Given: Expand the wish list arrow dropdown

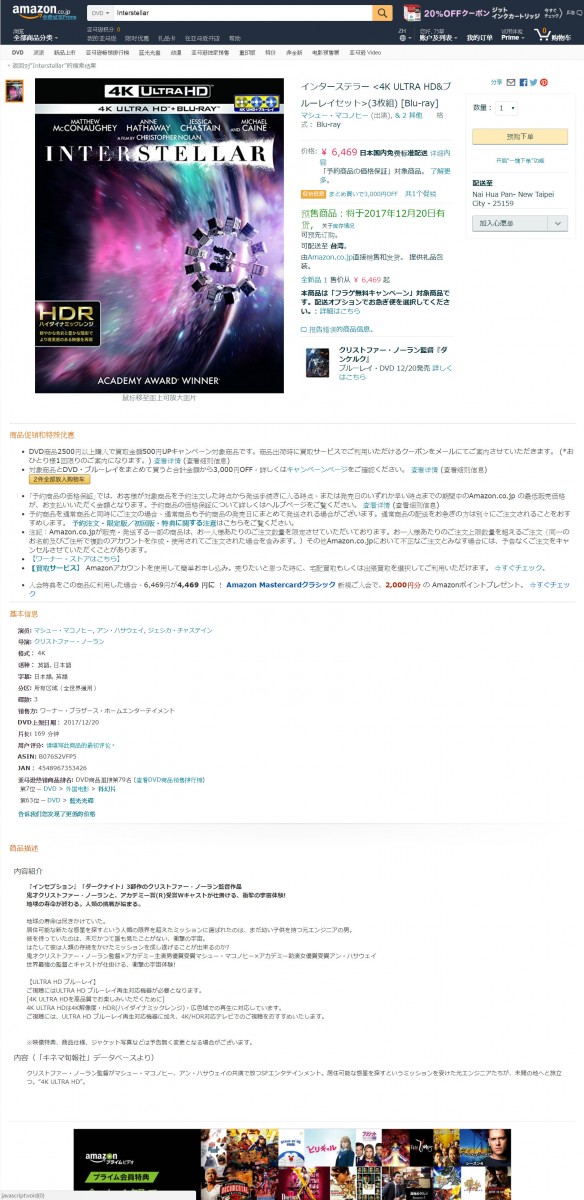Looking at the screenshot, I should [x=558, y=224].
